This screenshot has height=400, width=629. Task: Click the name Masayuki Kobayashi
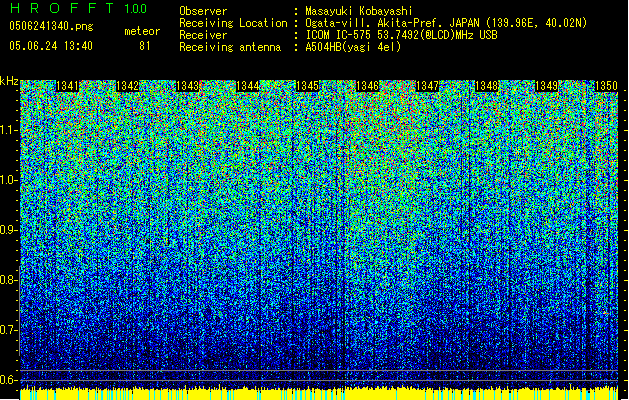tap(359, 11)
